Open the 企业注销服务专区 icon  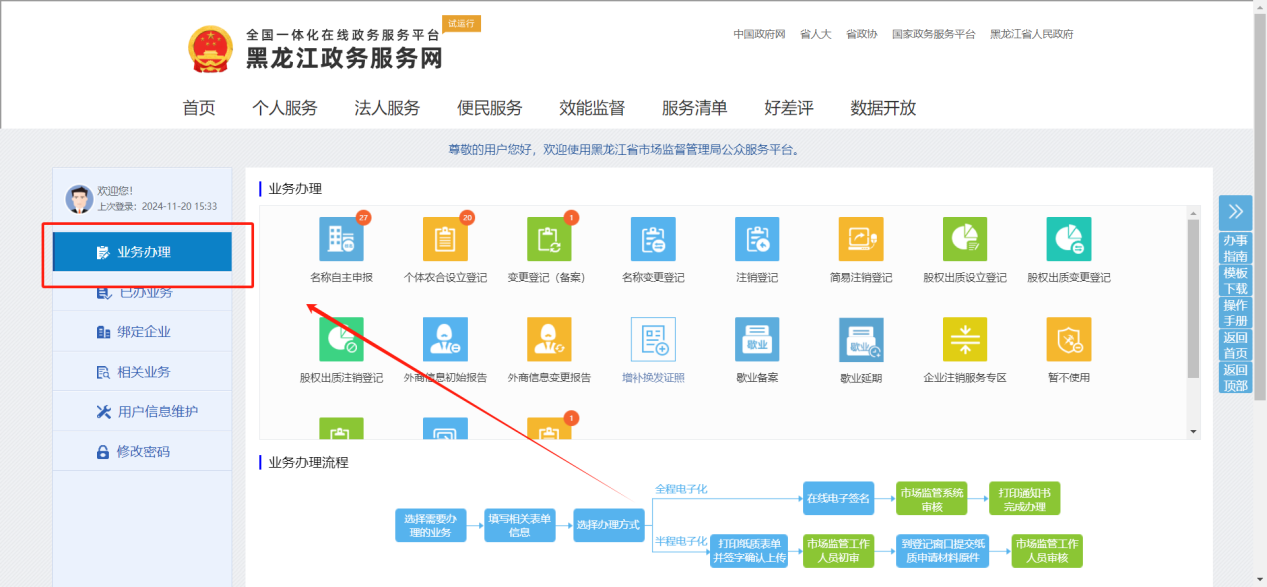click(965, 340)
